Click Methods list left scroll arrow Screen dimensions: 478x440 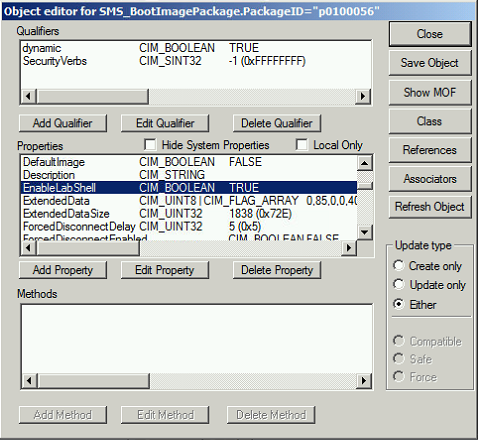(29, 380)
